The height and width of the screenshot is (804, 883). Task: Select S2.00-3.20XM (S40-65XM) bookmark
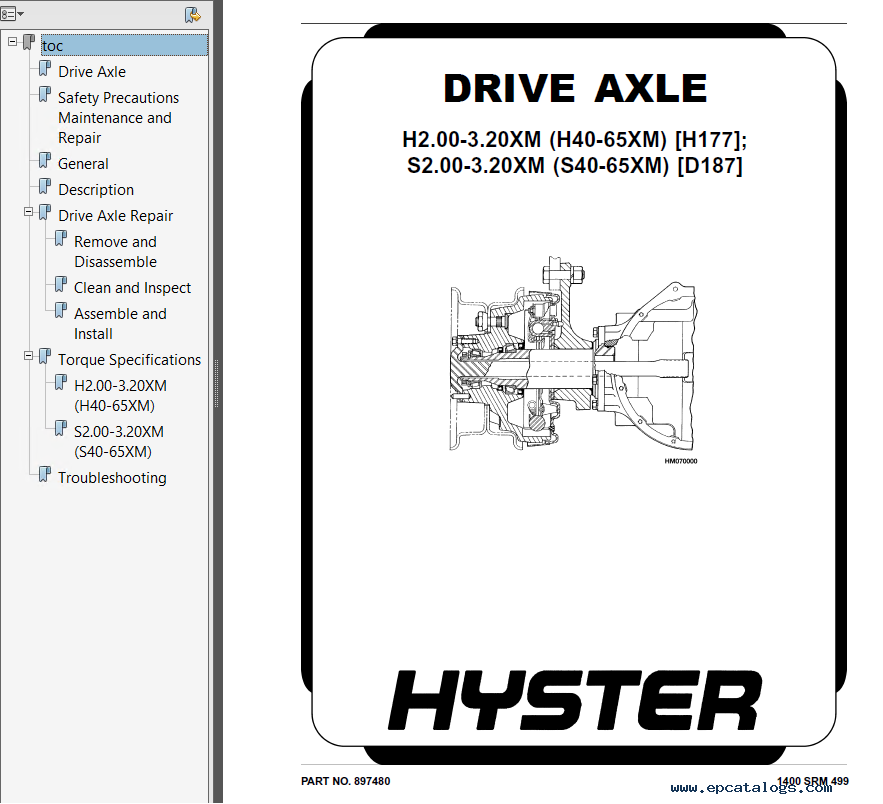tap(119, 442)
